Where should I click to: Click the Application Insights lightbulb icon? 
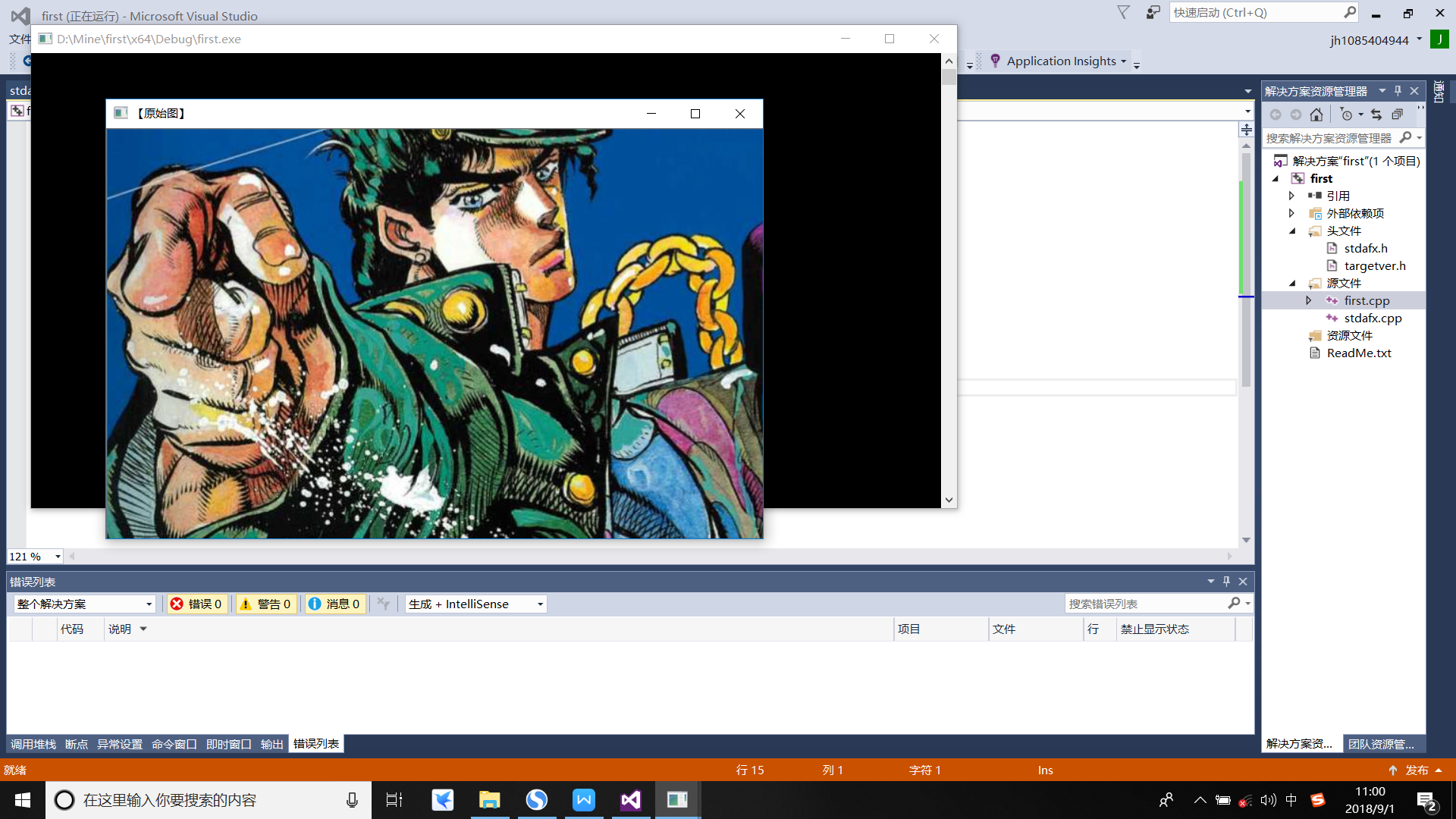pos(995,61)
